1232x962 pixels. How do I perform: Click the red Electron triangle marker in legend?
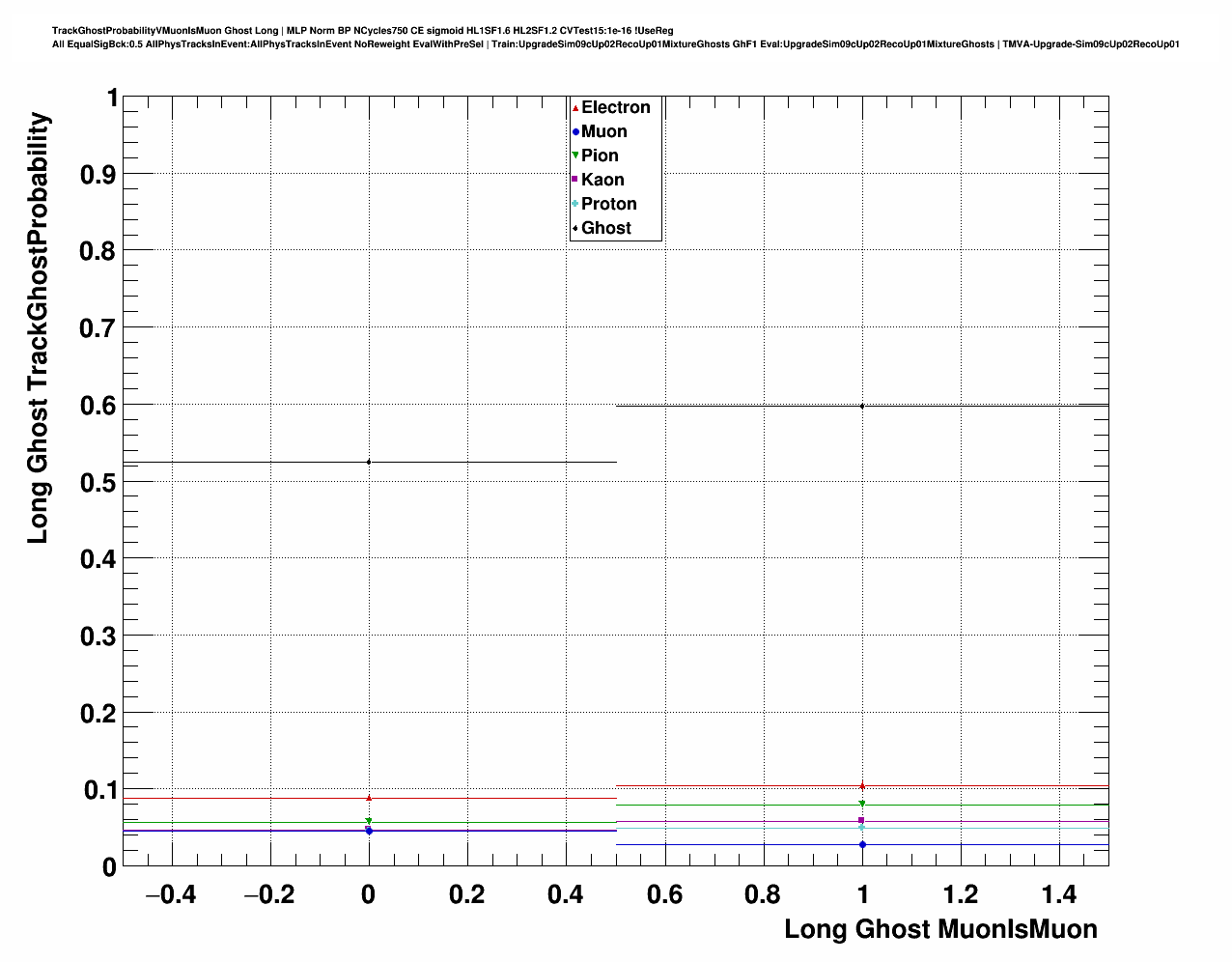coord(575,108)
